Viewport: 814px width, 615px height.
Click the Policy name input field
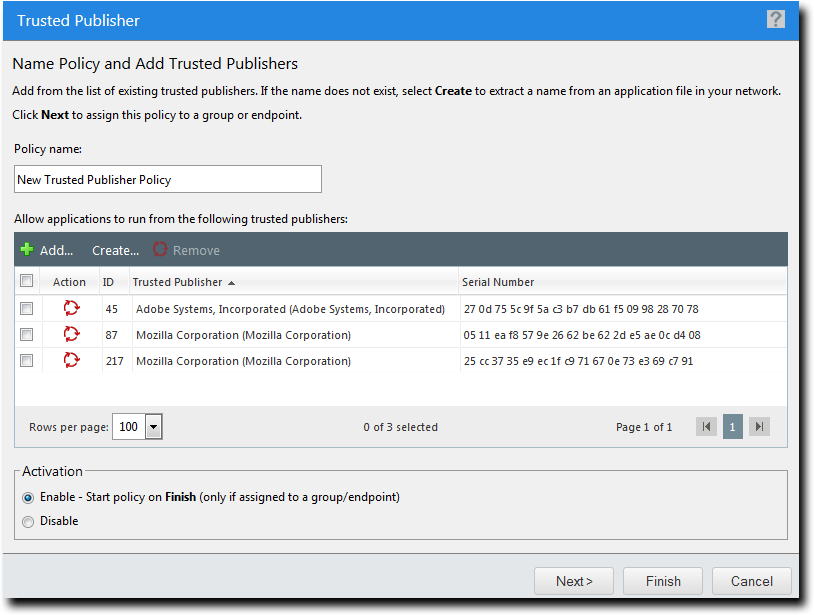[168, 180]
